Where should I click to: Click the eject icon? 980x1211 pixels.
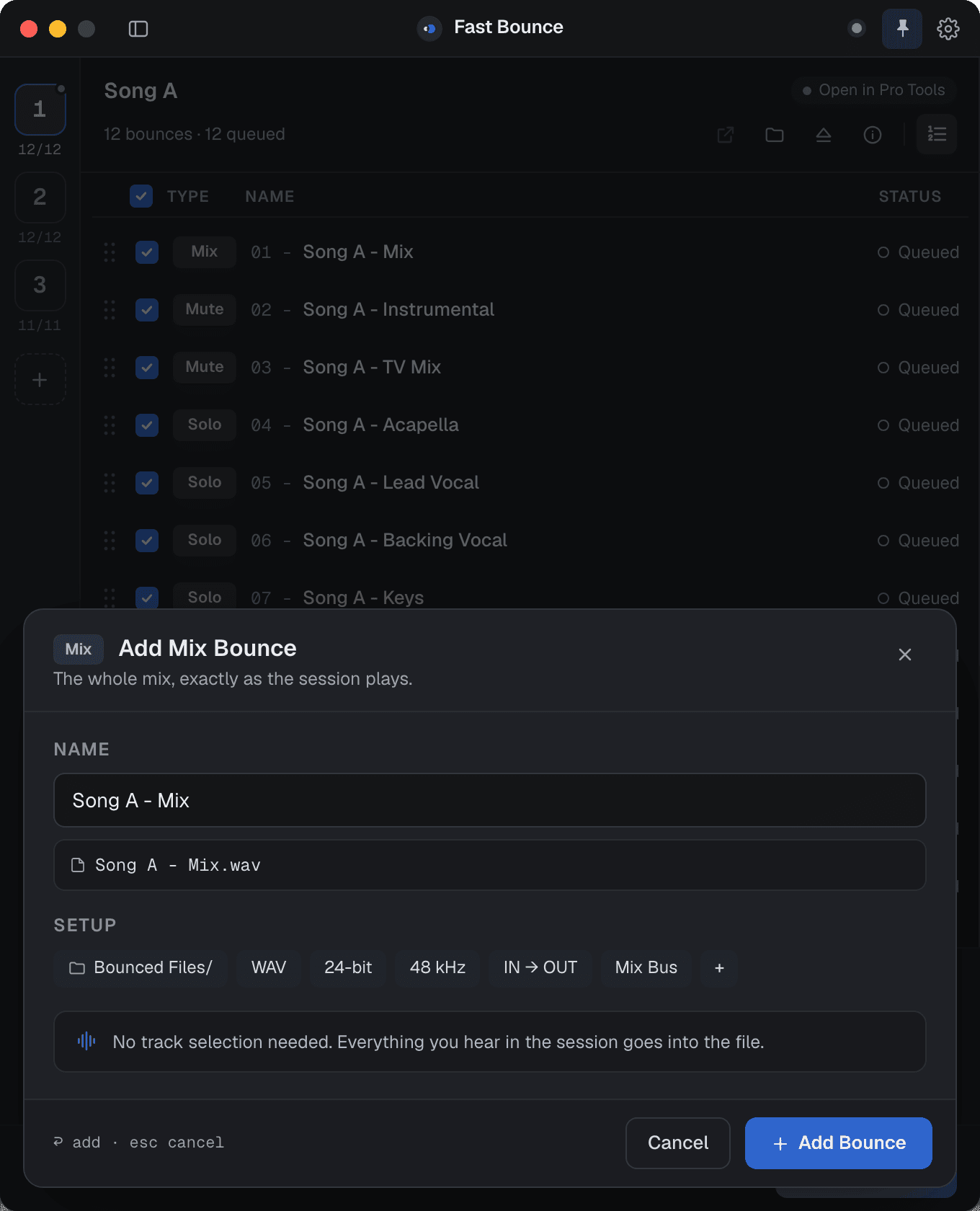[824, 135]
